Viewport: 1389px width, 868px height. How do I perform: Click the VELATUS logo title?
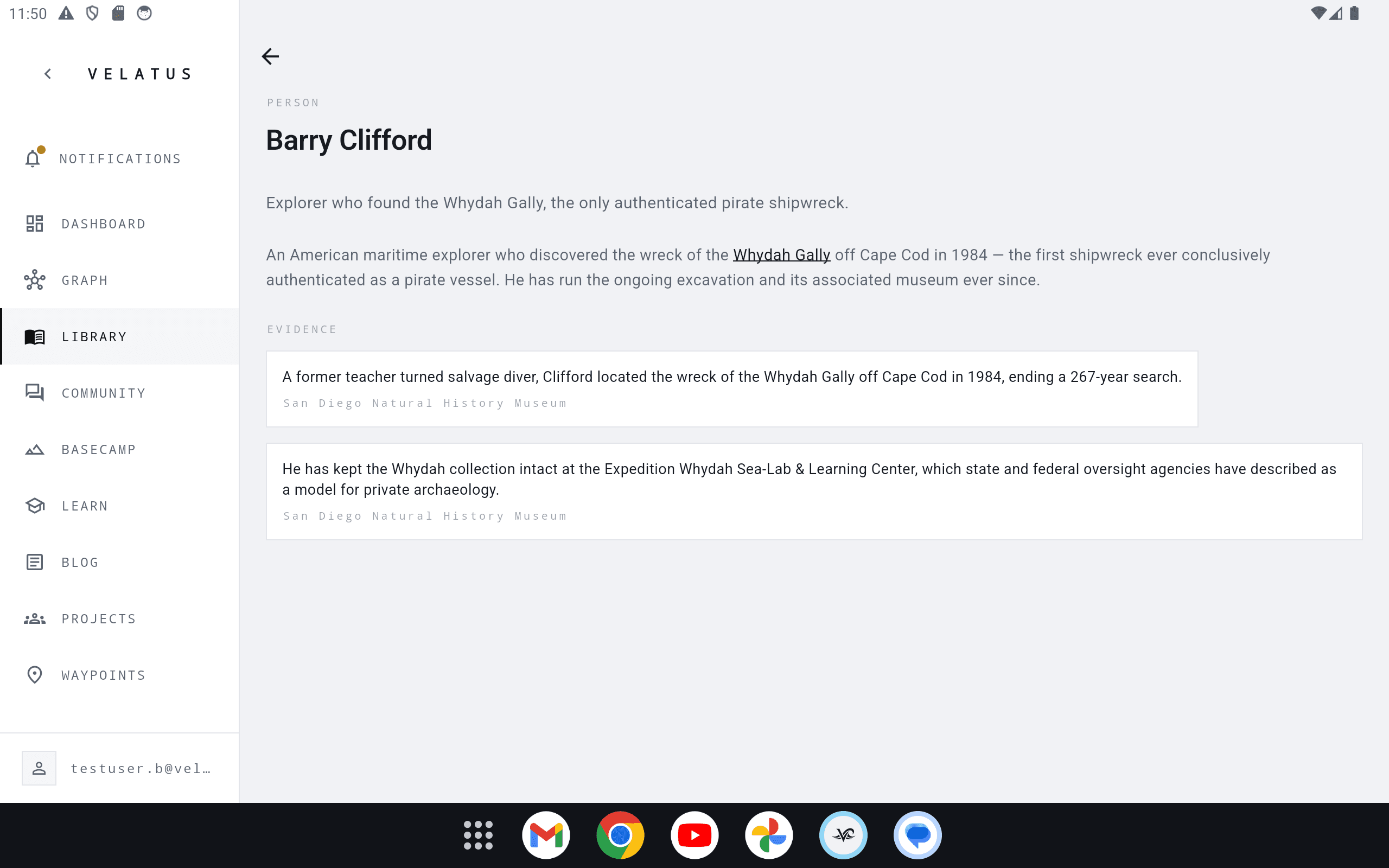pos(139,74)
